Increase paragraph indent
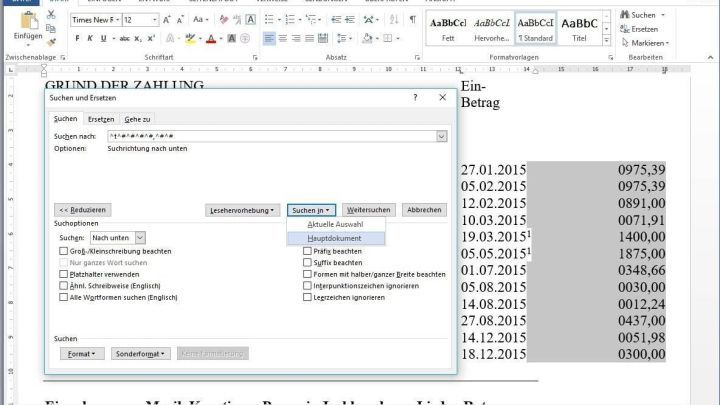 pyautogui.click(x=350, y=20)
